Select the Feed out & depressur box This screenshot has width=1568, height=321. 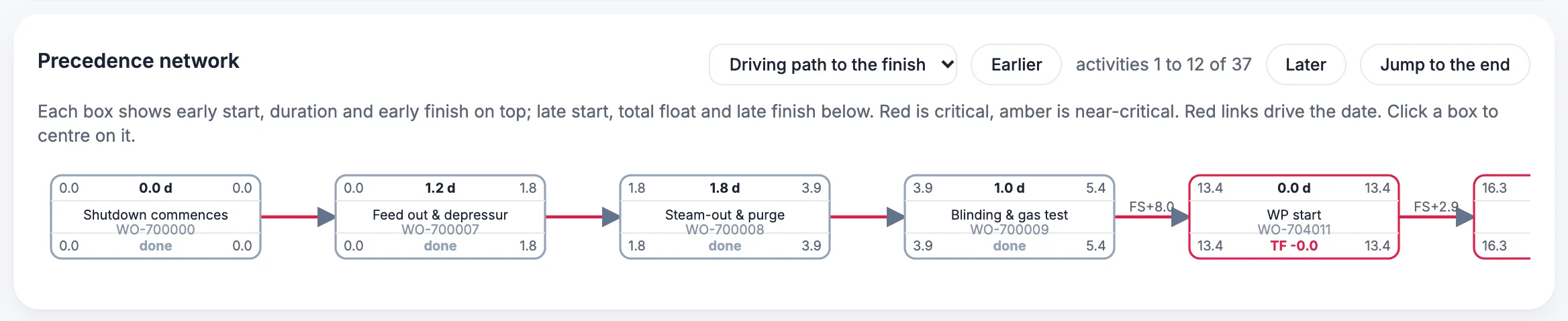(x=440, y=217)
